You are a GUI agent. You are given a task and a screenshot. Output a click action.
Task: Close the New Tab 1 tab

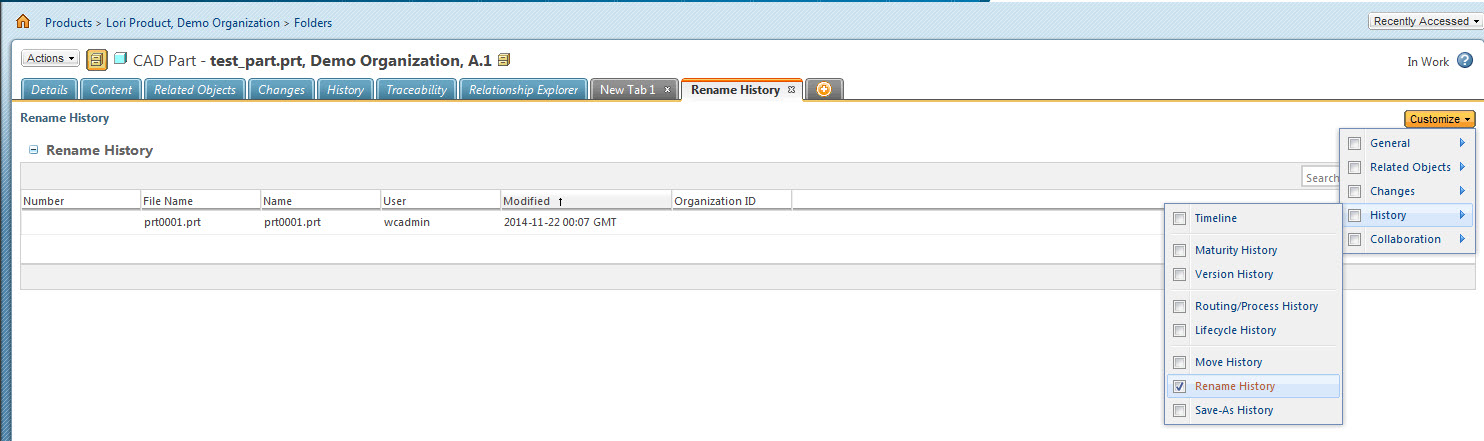[667, 90]
